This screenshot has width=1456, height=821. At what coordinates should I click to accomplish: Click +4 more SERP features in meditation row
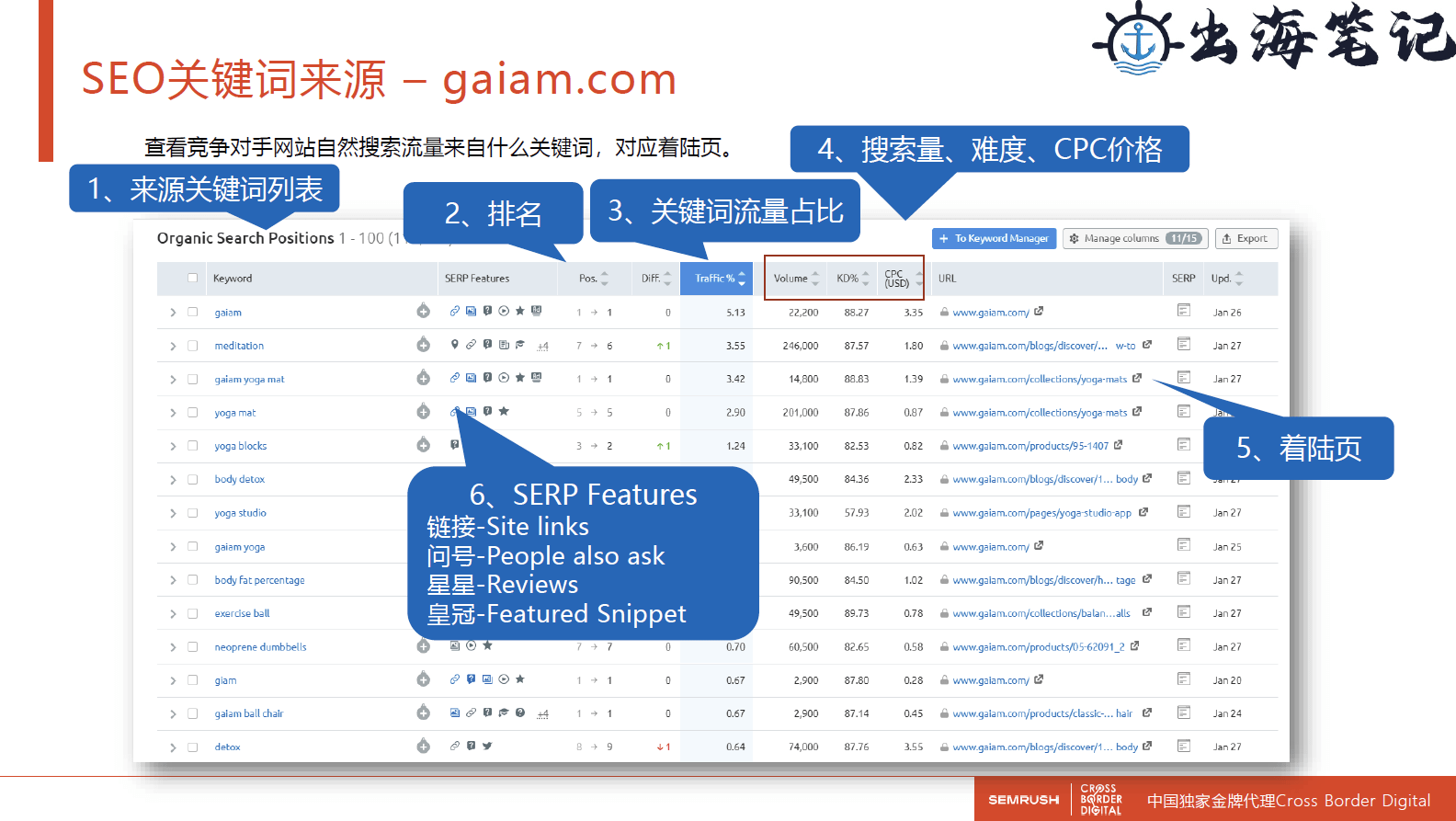[542, 347]
